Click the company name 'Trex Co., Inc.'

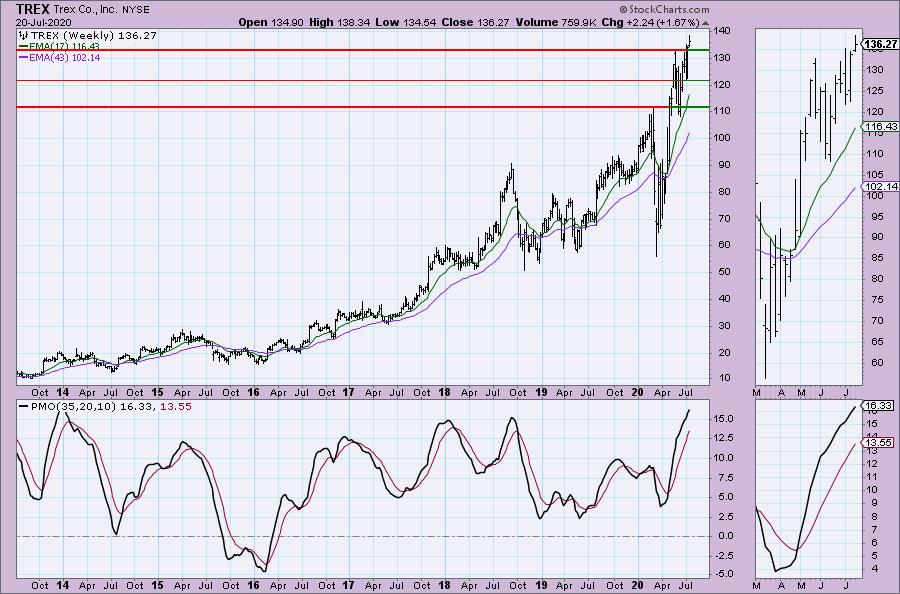click(86, 10)
